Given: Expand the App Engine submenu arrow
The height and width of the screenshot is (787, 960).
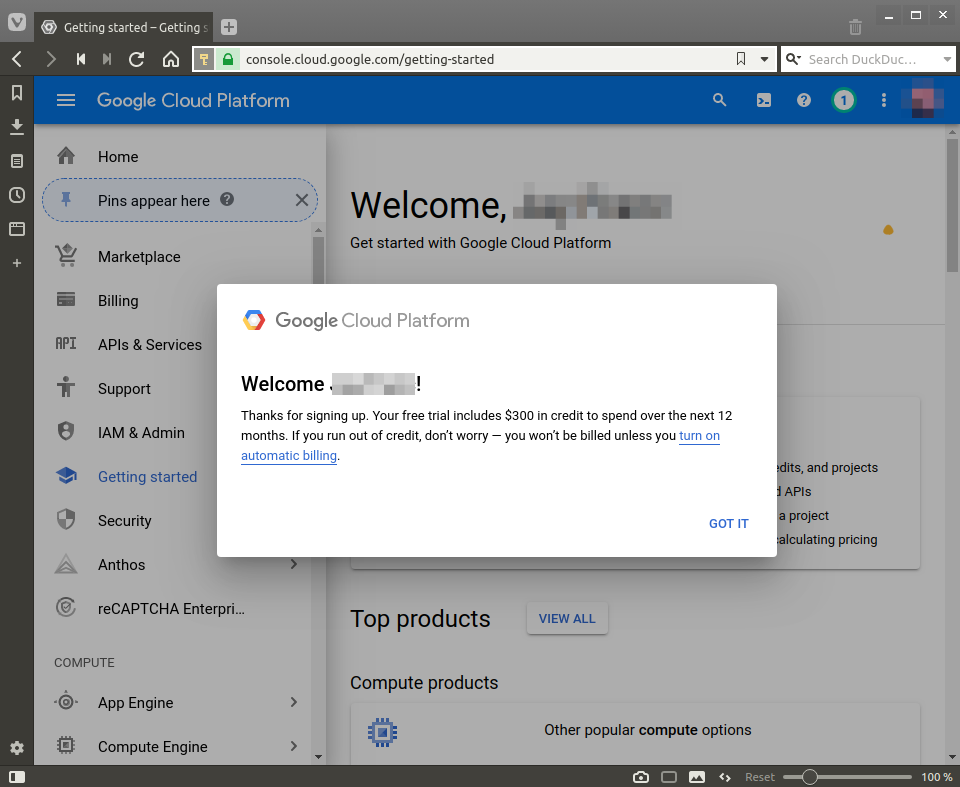Looking at the screenshot, I should (x=294, y=702).
